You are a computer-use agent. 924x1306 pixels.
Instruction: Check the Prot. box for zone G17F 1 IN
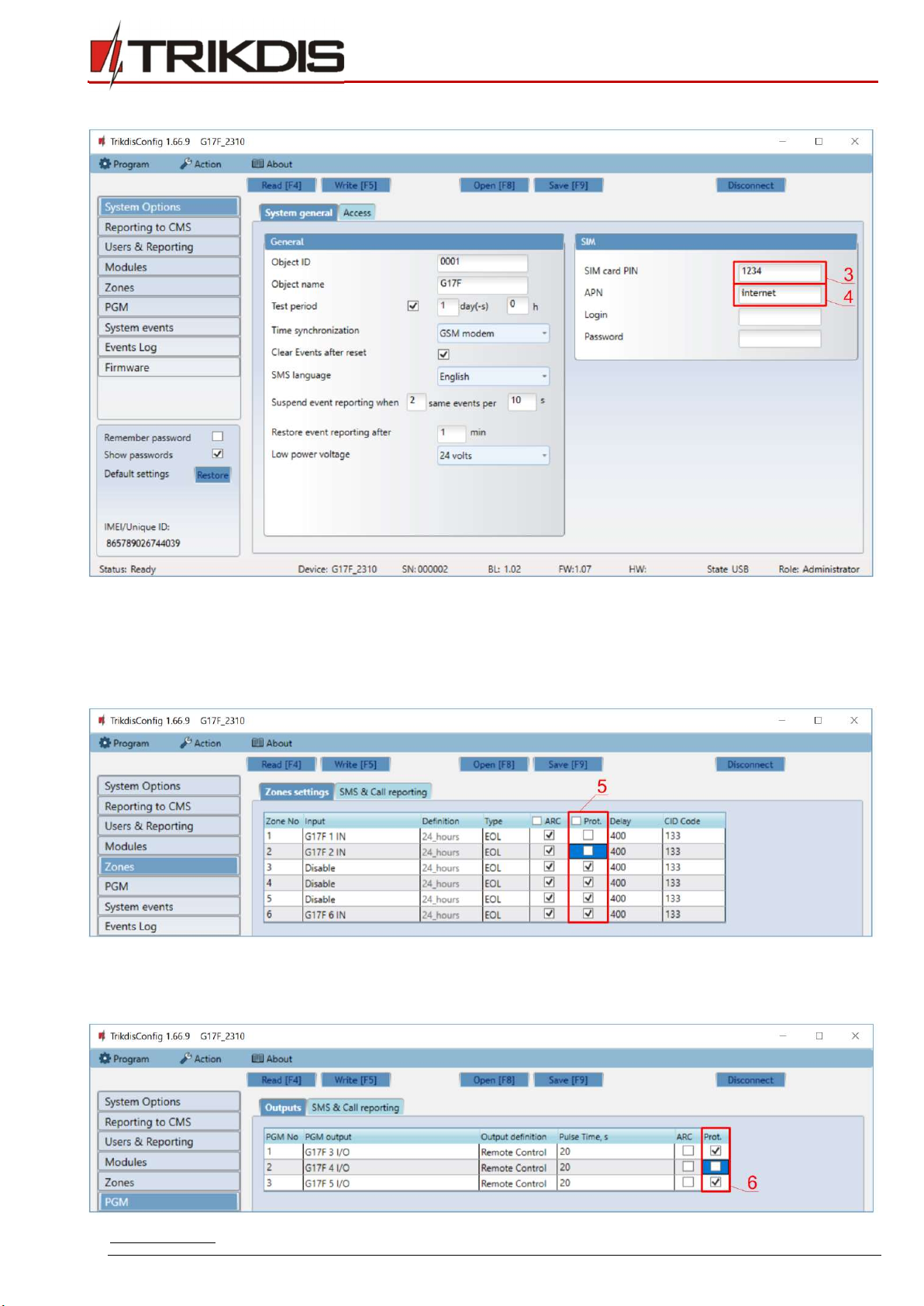(x=588, y=836)
